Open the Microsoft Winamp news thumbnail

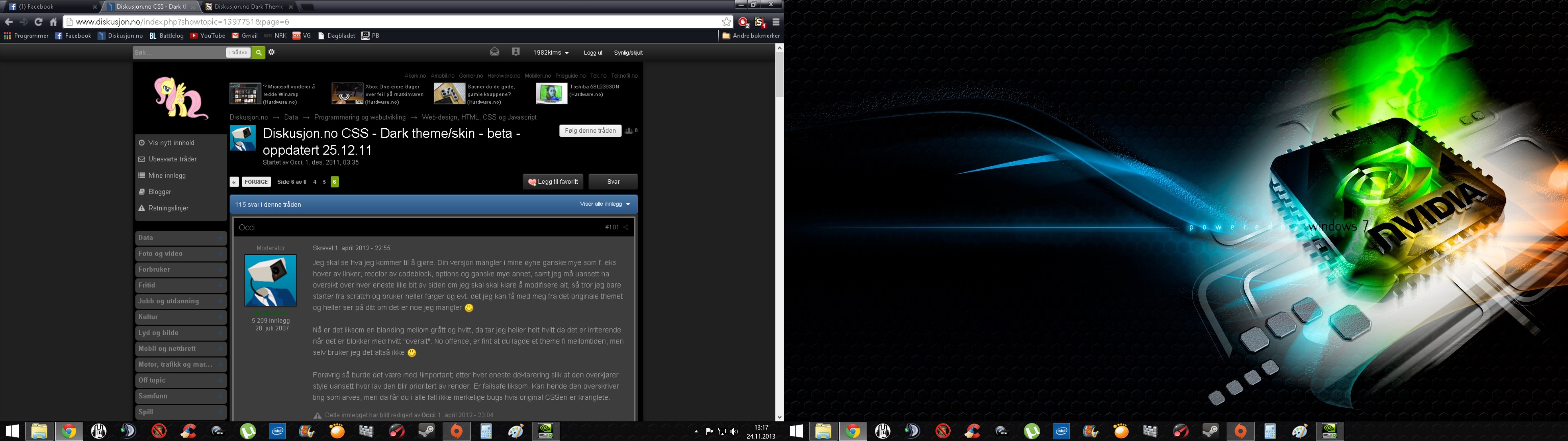pyautogui.click(x=245, y=94)
